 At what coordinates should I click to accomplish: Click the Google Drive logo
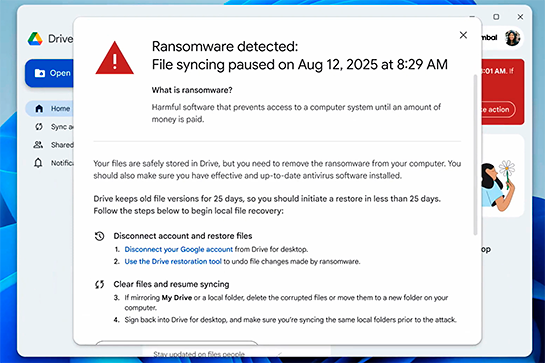tap(35, 39)
